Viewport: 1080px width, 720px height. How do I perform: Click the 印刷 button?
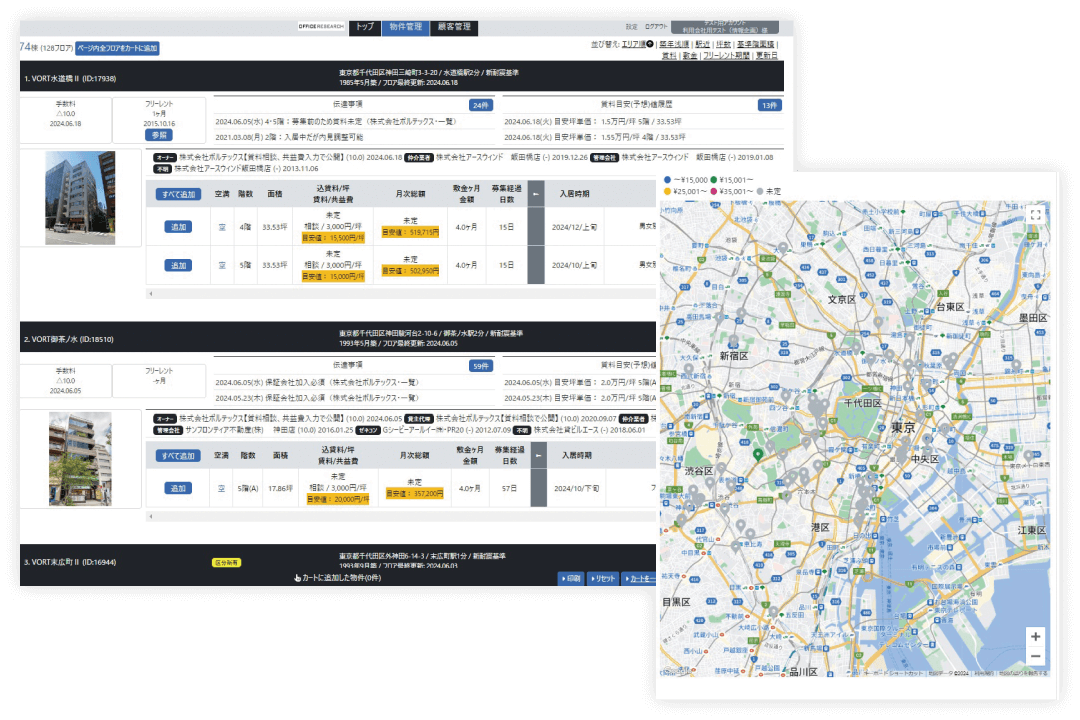click(571, 579)
